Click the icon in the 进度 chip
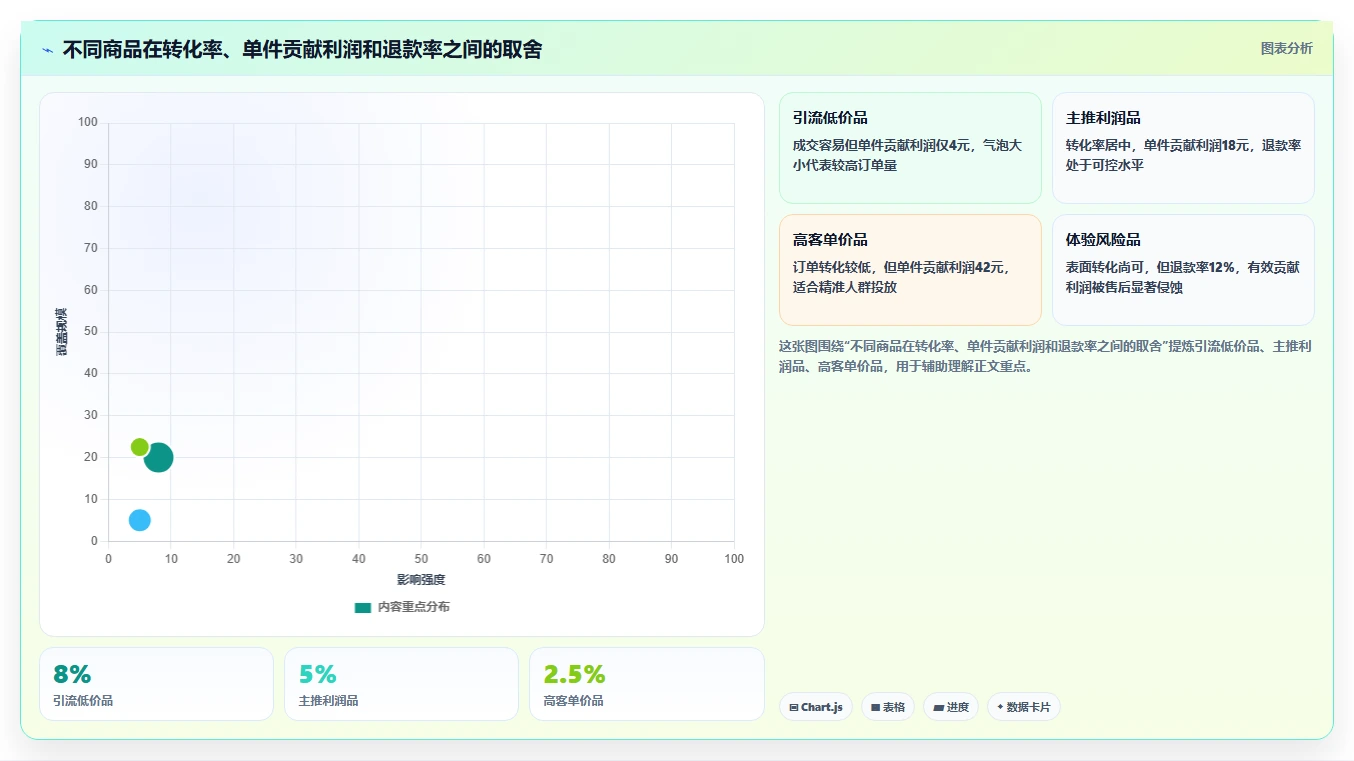The image size is (1354, 761). [938, 707]
